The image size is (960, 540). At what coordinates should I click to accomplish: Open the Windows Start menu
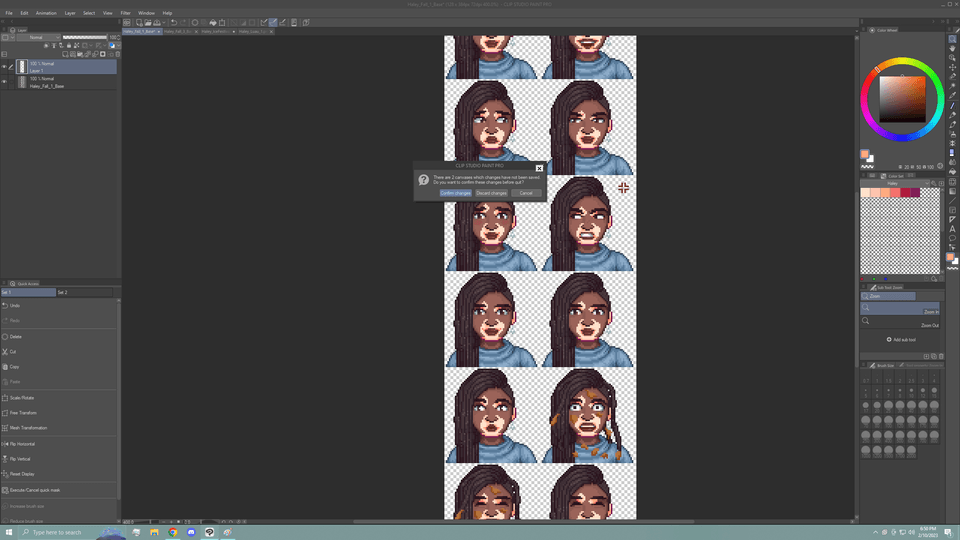9,532
